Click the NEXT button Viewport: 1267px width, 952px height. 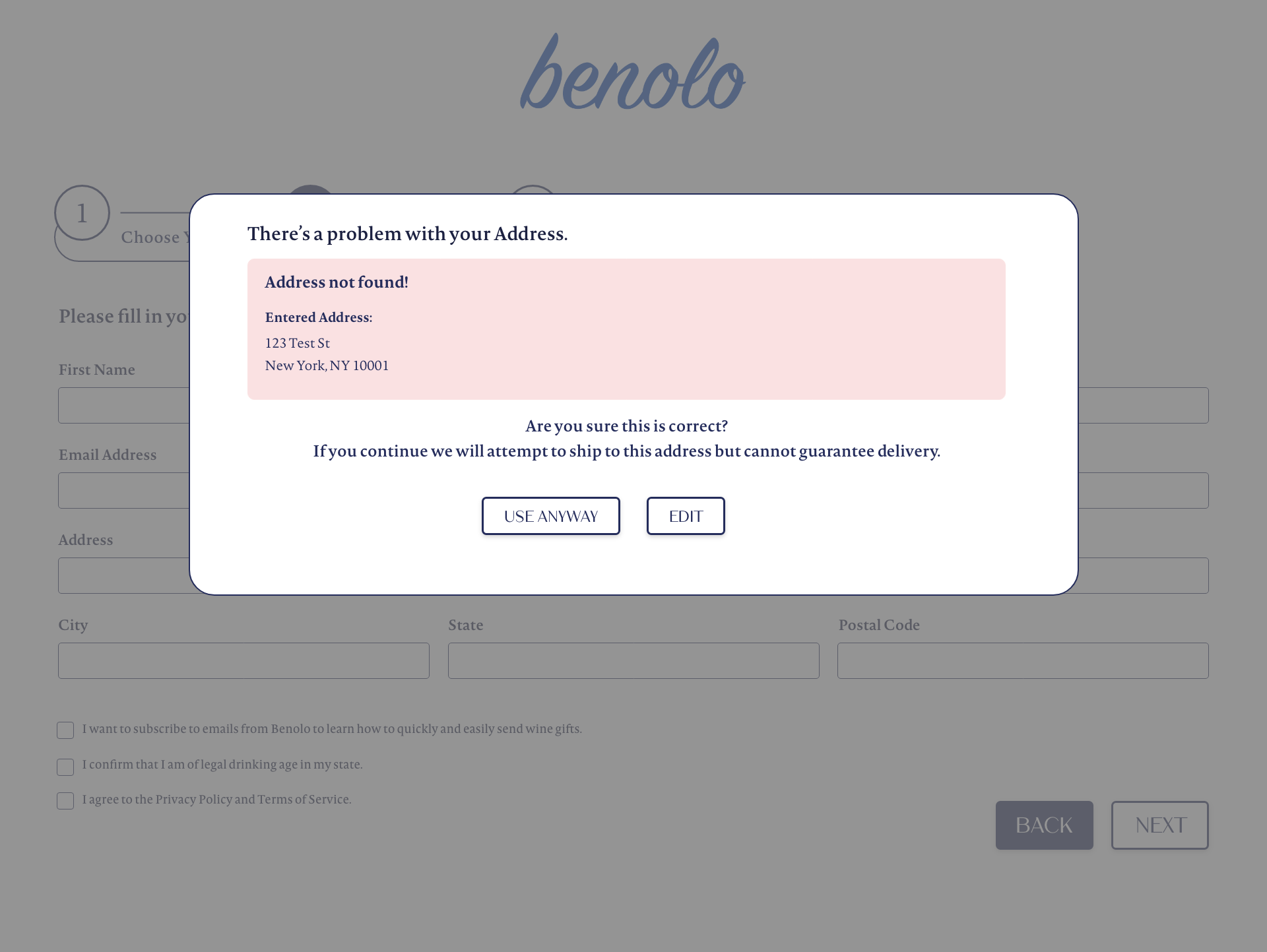point(1159,825)
